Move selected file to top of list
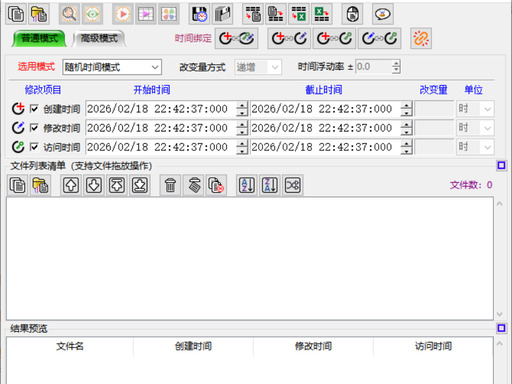The height and width of the screenshot is (384, 512). click(117, 185)
